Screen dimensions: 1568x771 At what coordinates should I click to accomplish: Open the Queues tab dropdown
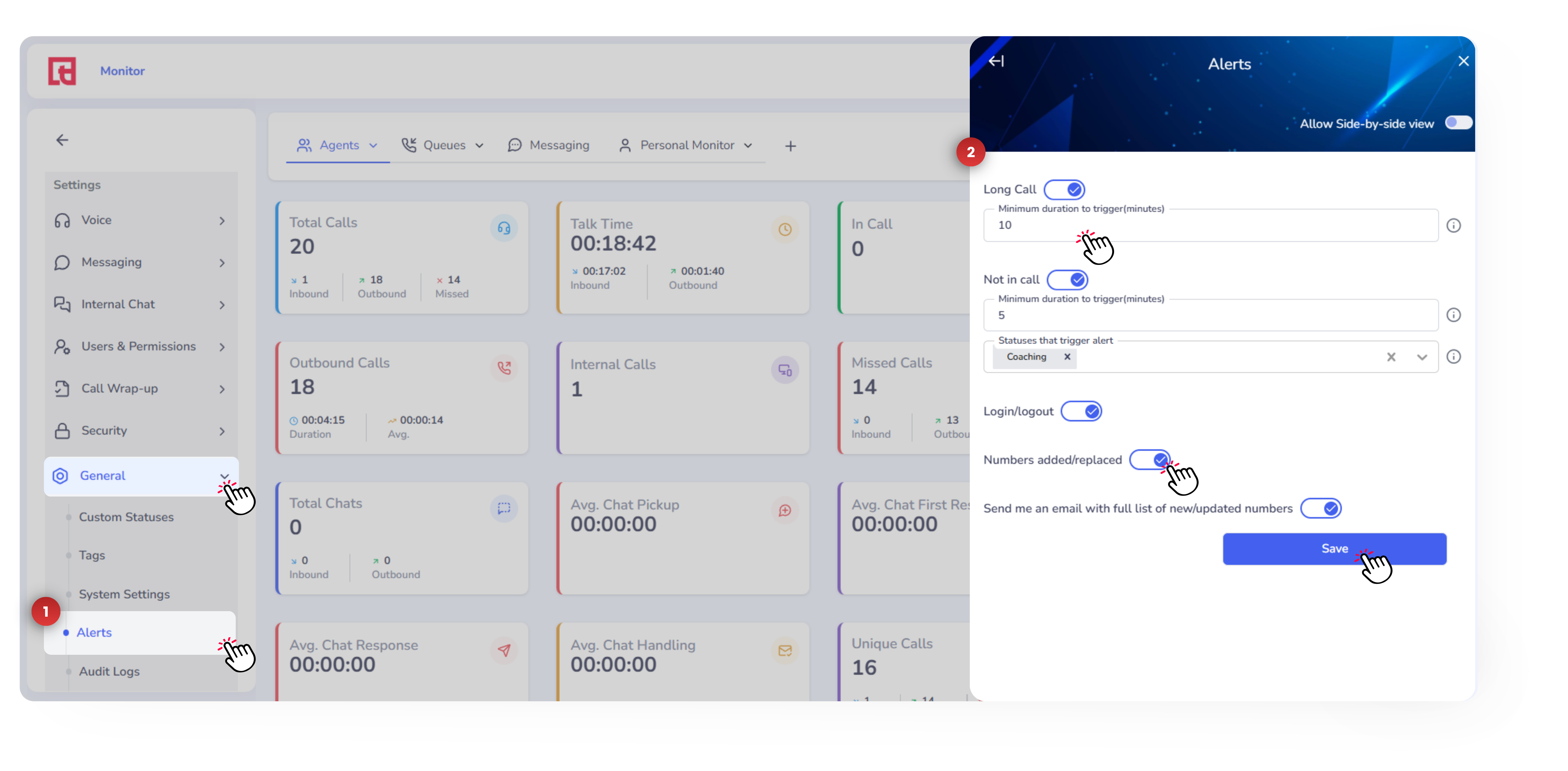click(479, 146)
